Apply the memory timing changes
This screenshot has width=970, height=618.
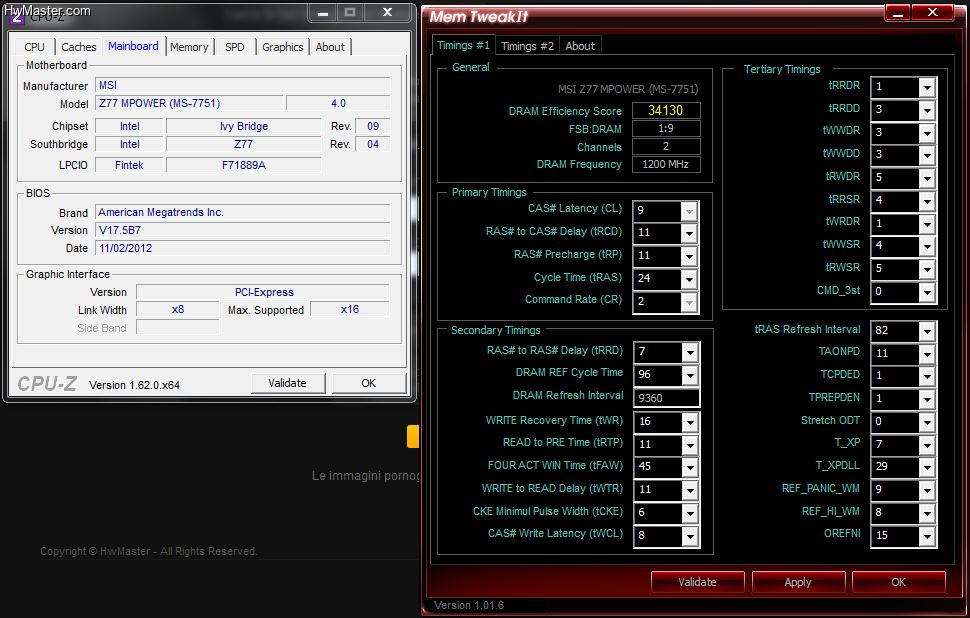(x=798, y=582)
